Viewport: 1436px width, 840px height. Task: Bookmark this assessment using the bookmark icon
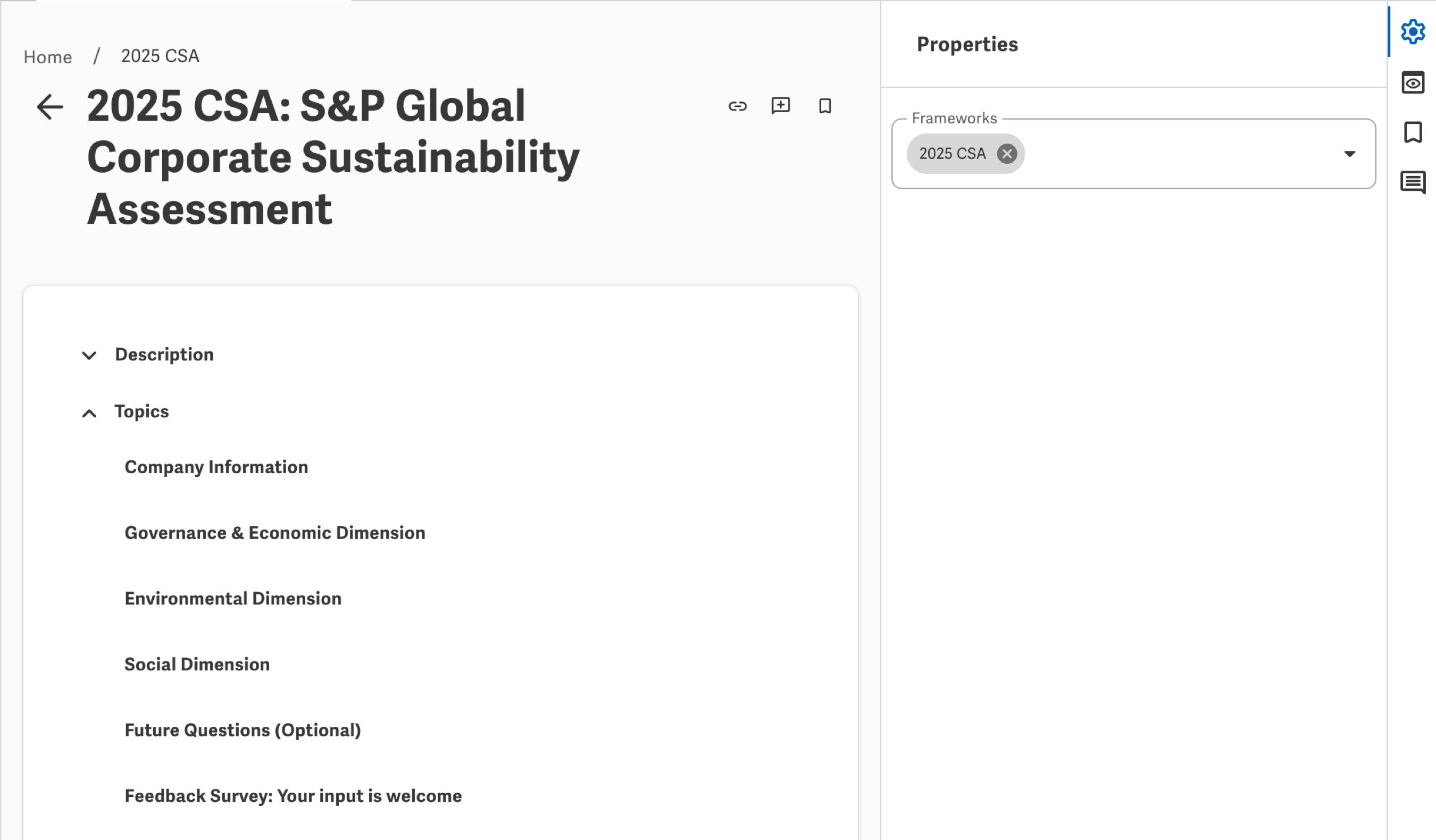[824, 106]
